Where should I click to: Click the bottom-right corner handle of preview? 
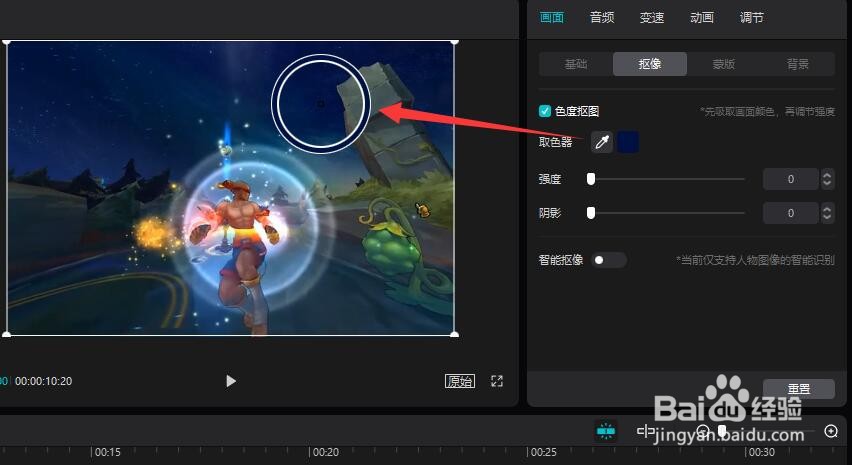[x=454, y=334]
